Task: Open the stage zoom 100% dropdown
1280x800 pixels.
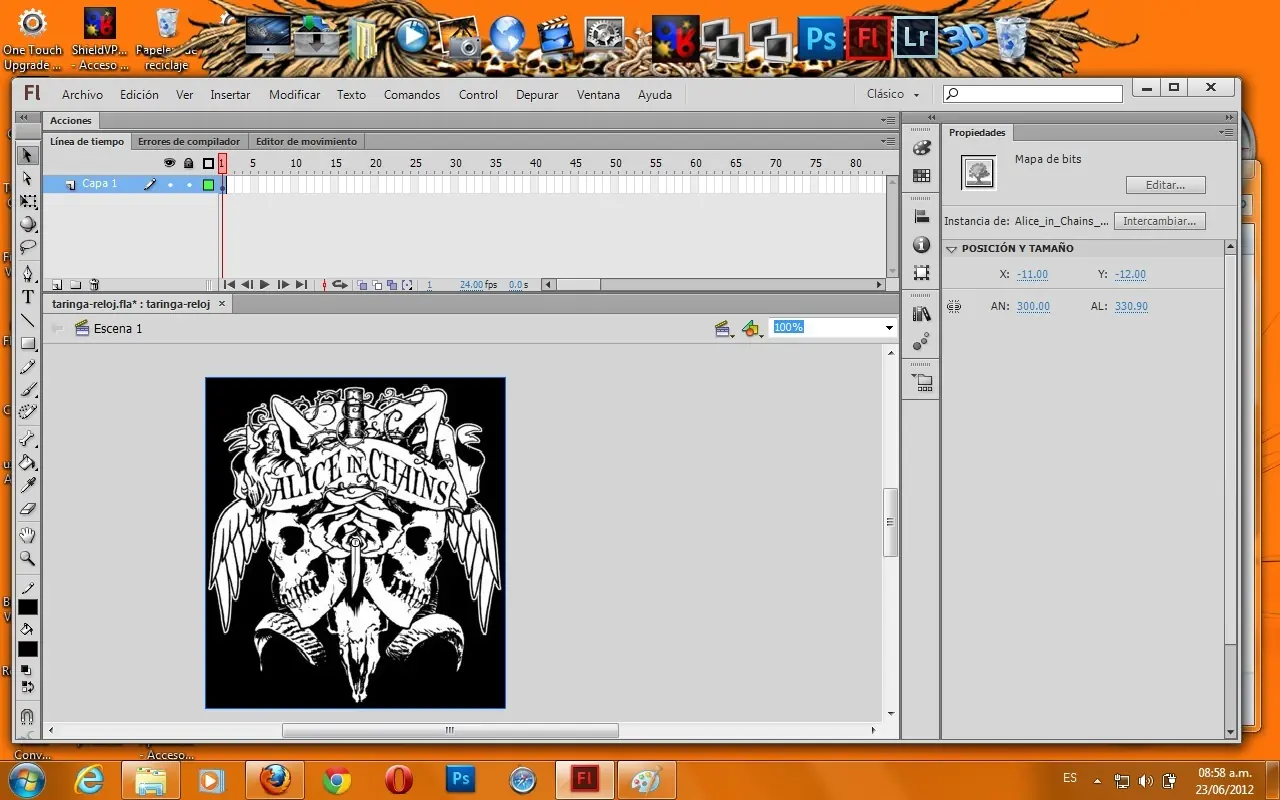Action: (889, 328)
